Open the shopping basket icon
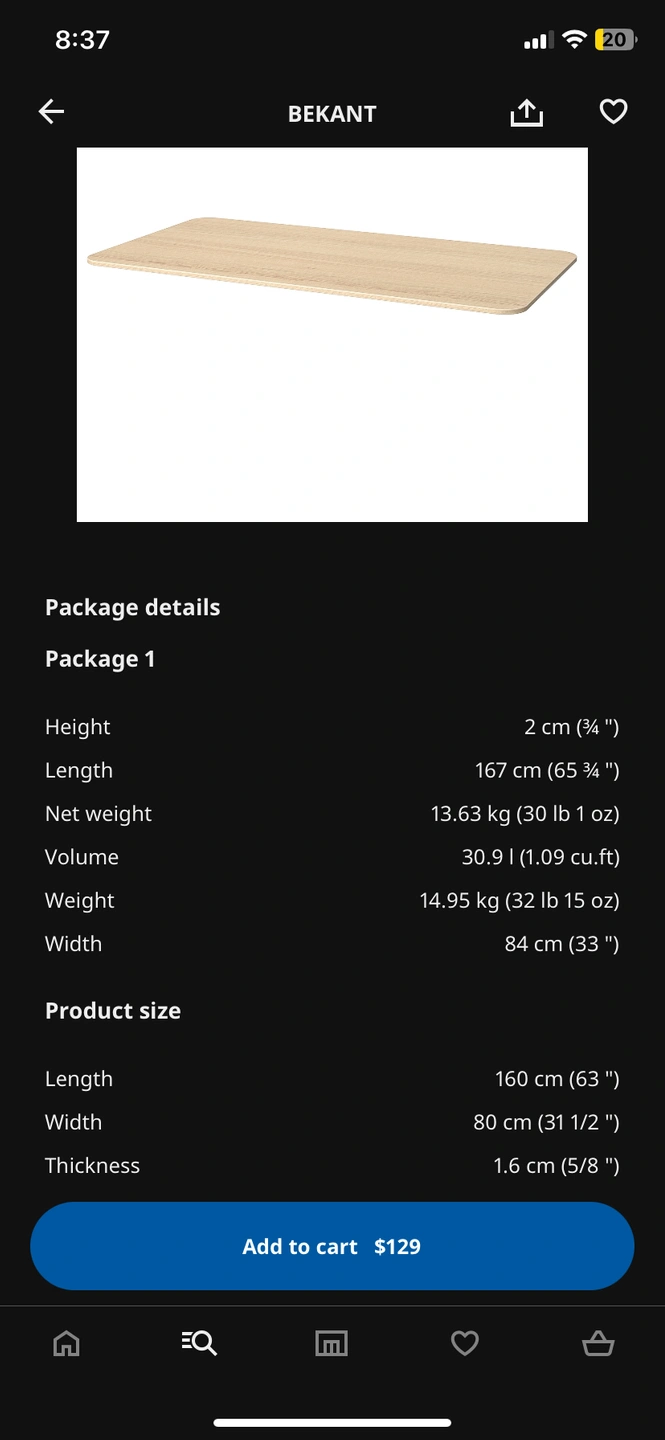This screenshot has width=665, height=1440. (x=598, y=1344)
